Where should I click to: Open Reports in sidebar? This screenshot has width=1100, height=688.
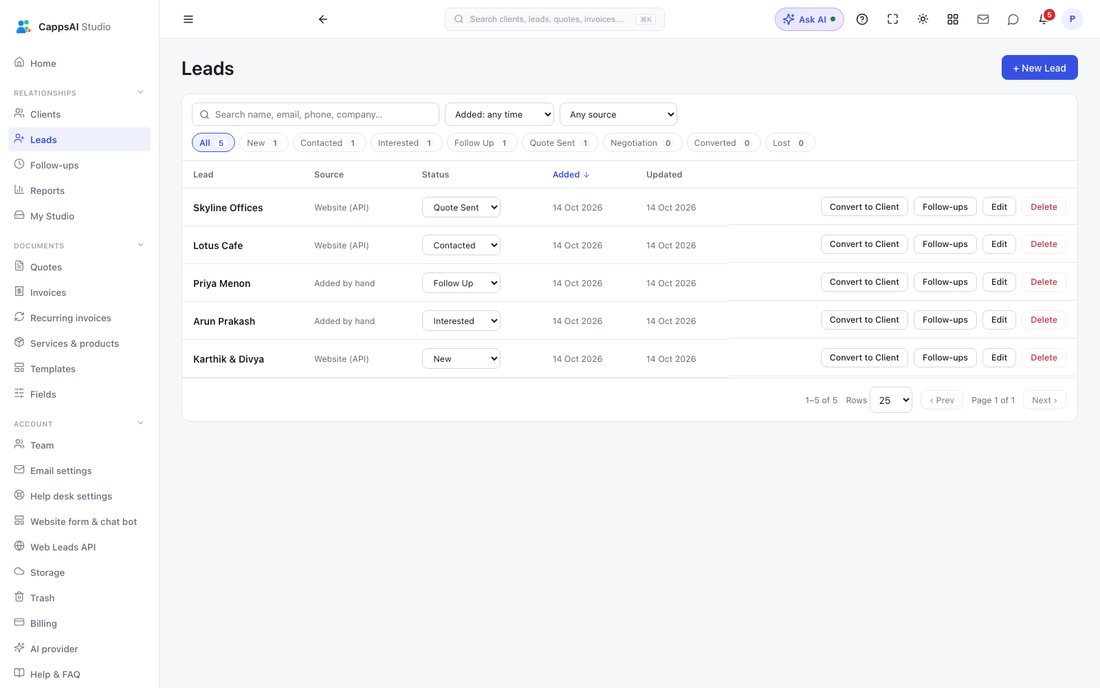pos(79,191)
